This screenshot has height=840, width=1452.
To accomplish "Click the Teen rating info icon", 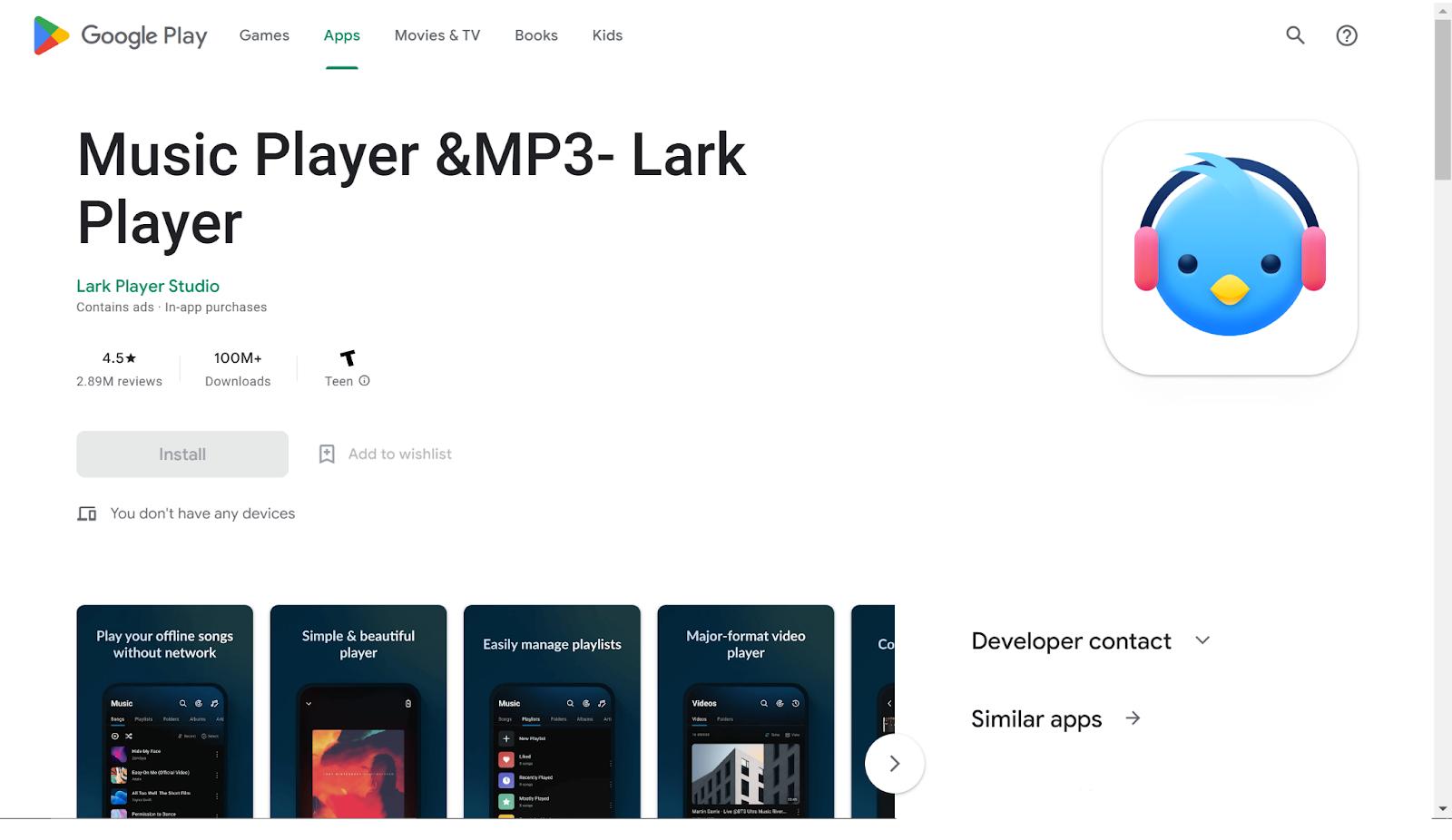I will [x=365, y=381].
